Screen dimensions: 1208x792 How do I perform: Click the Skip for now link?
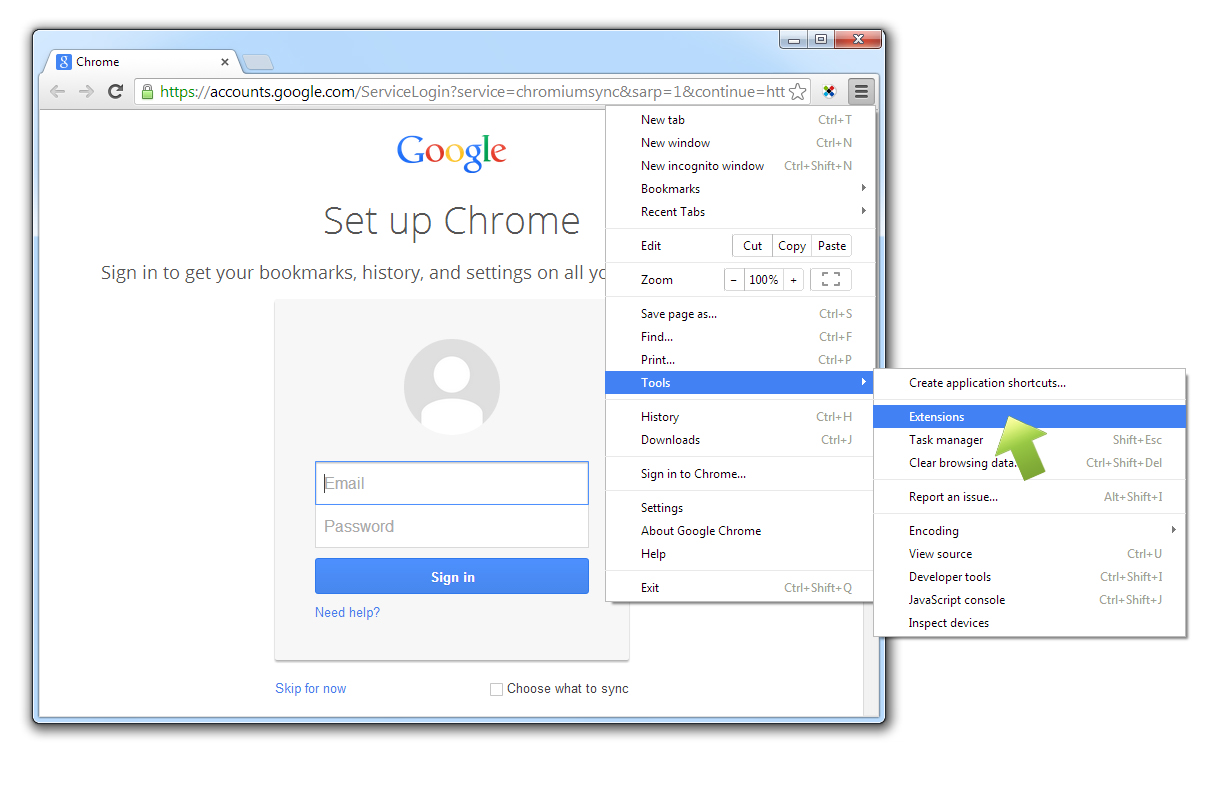(x=311, y=689)
